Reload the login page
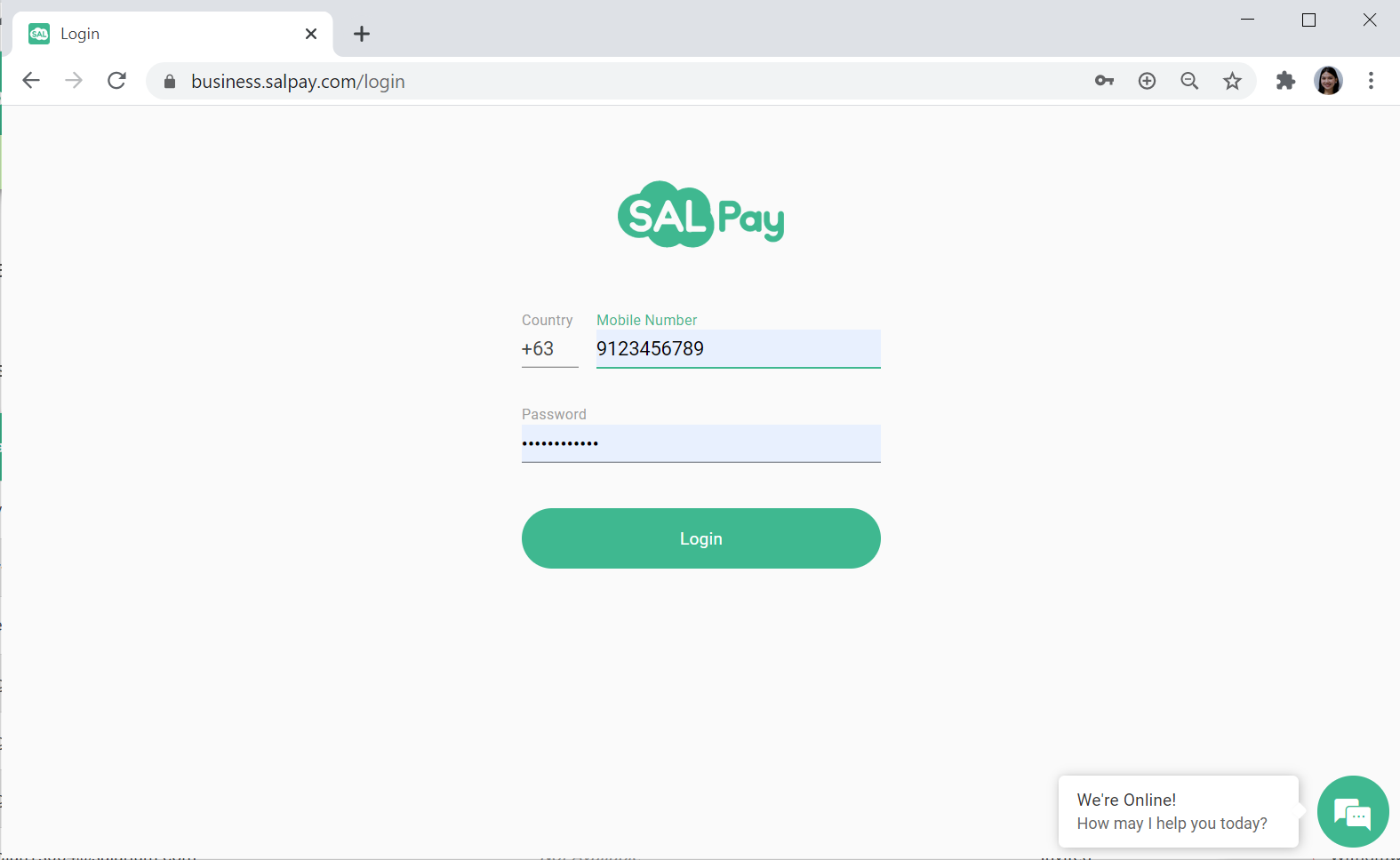Viewport: 1400px width, 860px height. [116, 81]
